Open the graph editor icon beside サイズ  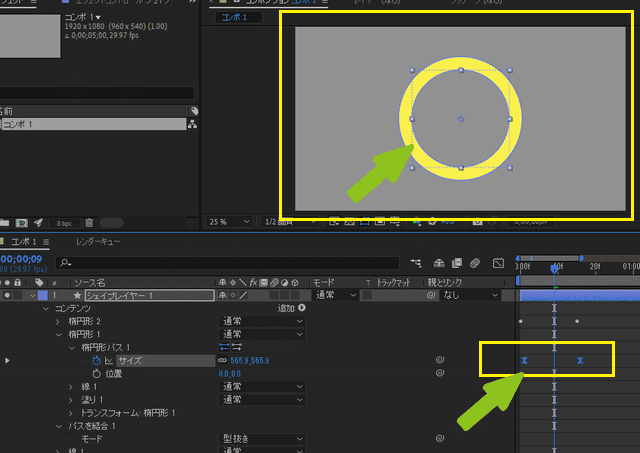coord(109,361)
